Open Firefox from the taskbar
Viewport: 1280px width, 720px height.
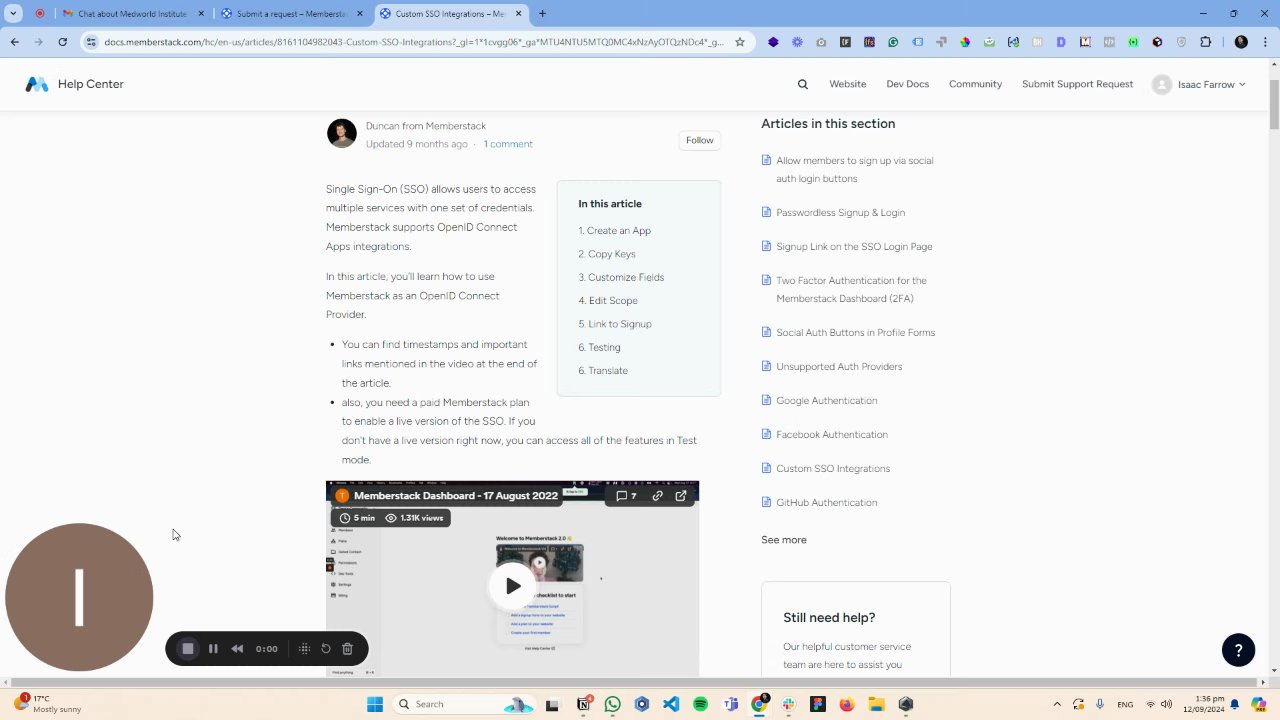pyautogui.click(x=847, y=704)
